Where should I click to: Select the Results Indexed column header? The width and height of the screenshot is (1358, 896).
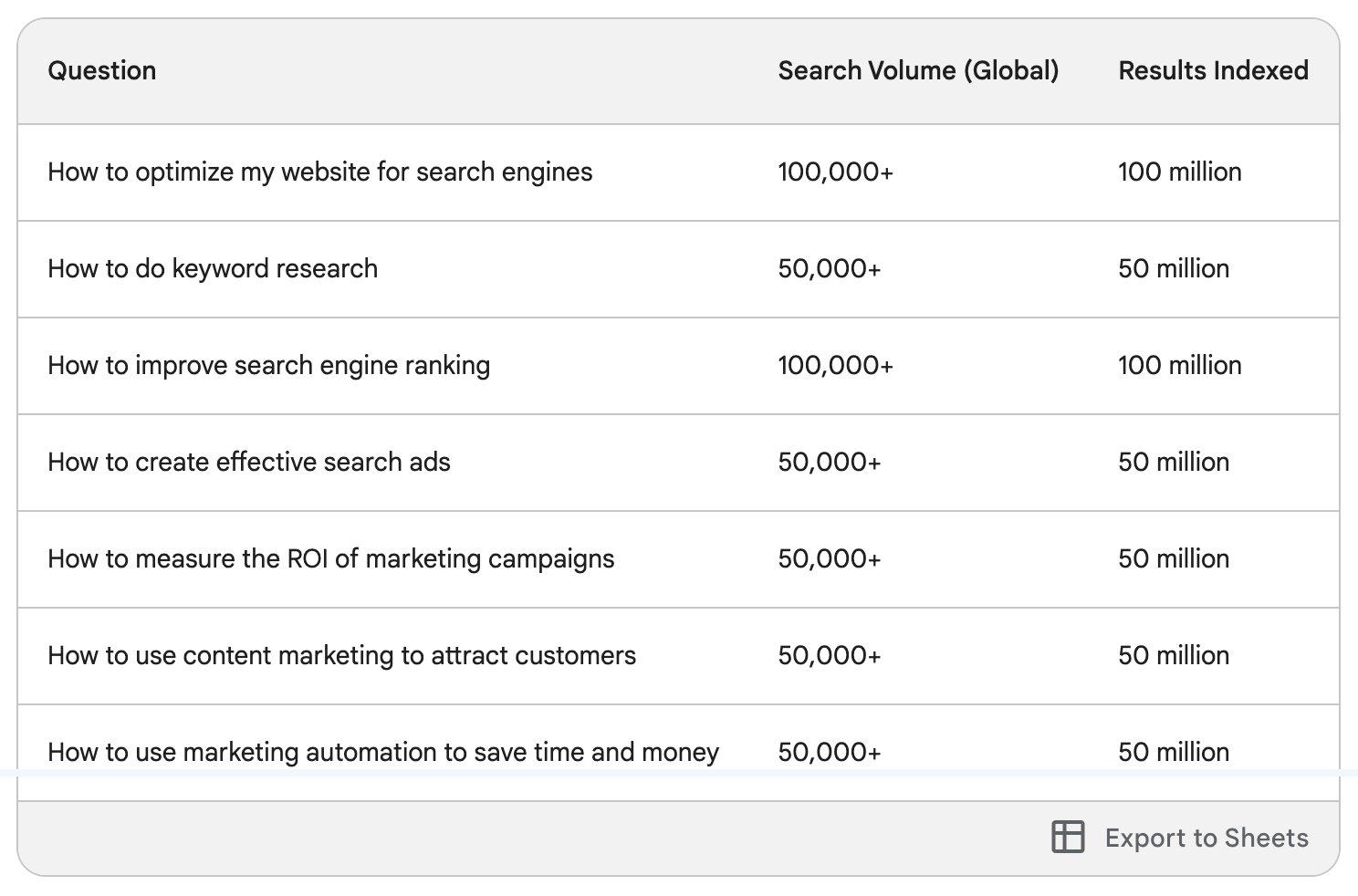coord(1213,70)
